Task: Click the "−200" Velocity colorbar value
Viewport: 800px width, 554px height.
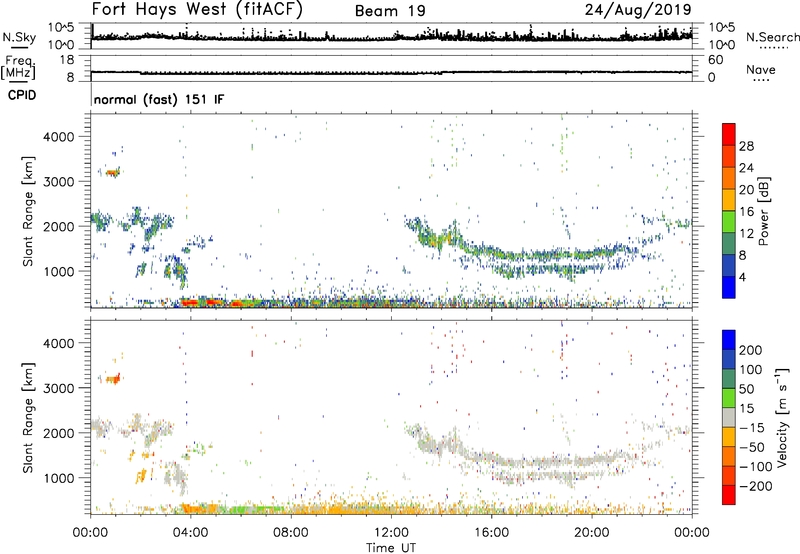Action: 756,486
